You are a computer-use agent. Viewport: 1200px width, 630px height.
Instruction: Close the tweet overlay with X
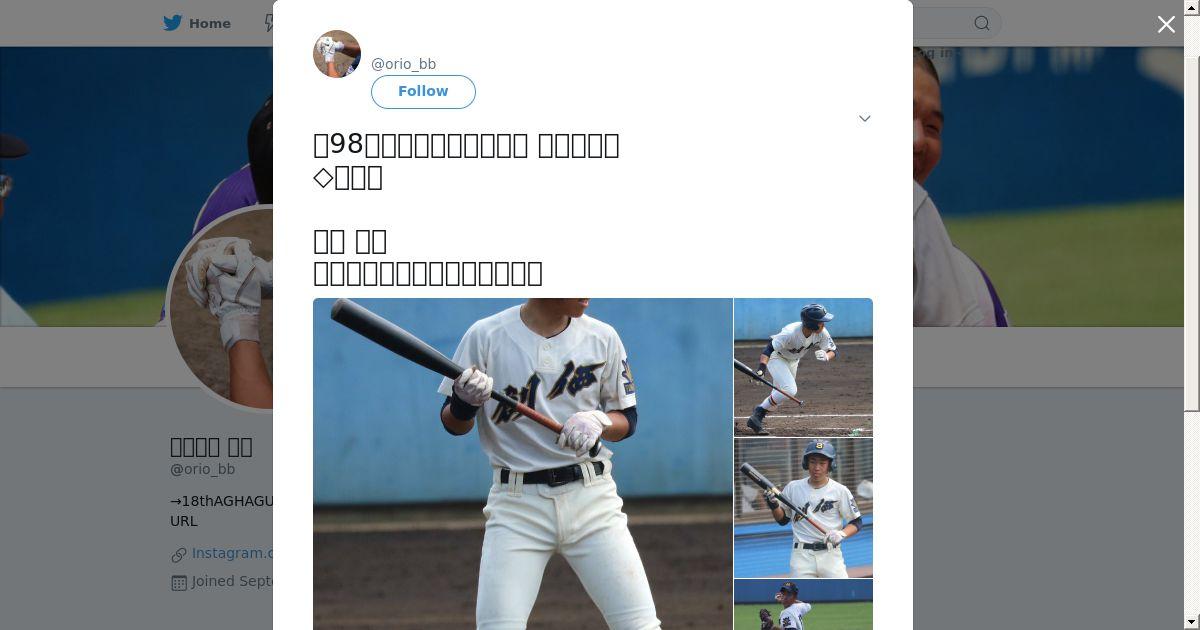point(1166,25)
